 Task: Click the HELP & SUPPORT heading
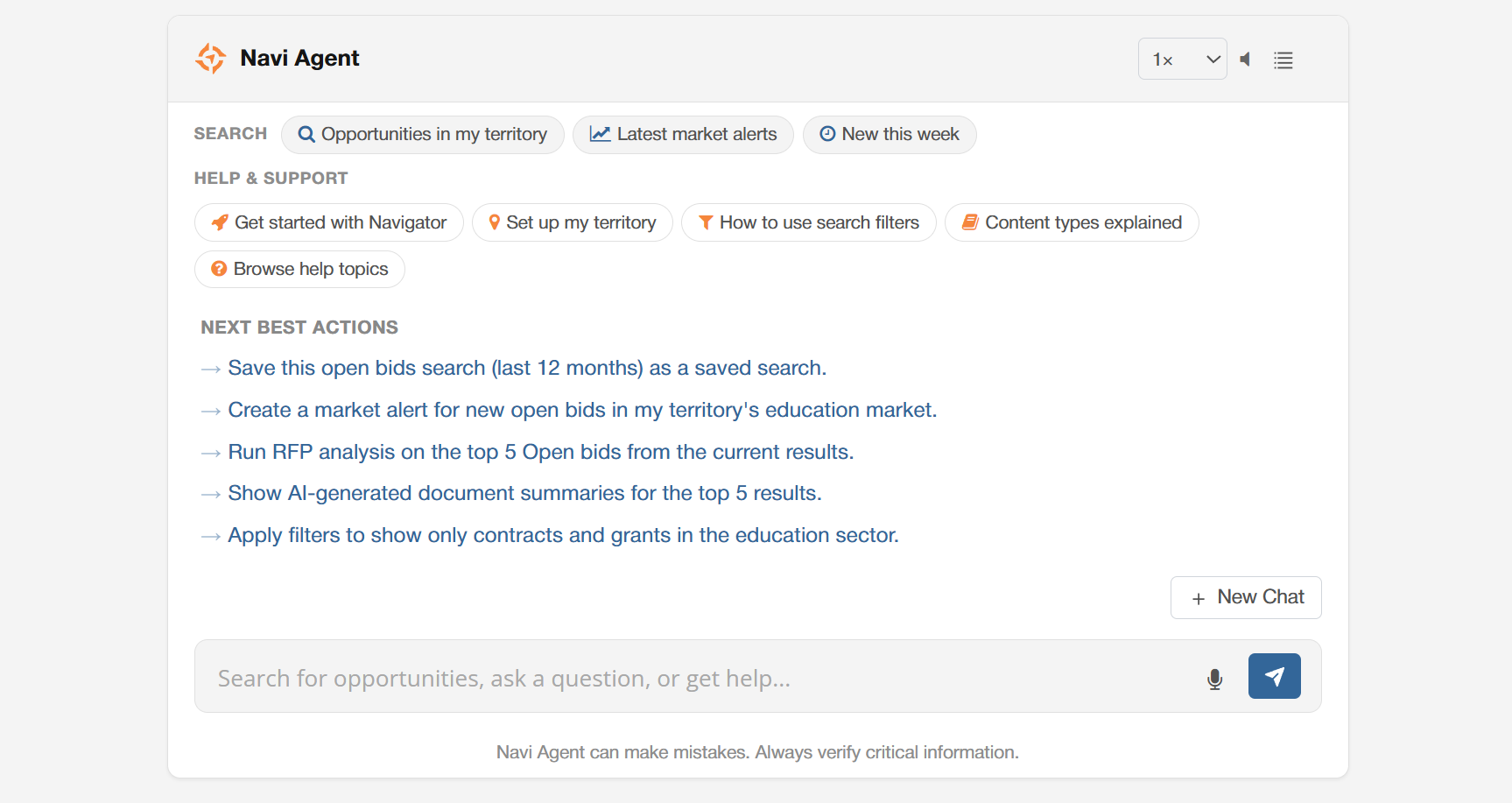(x=271, y=179)
